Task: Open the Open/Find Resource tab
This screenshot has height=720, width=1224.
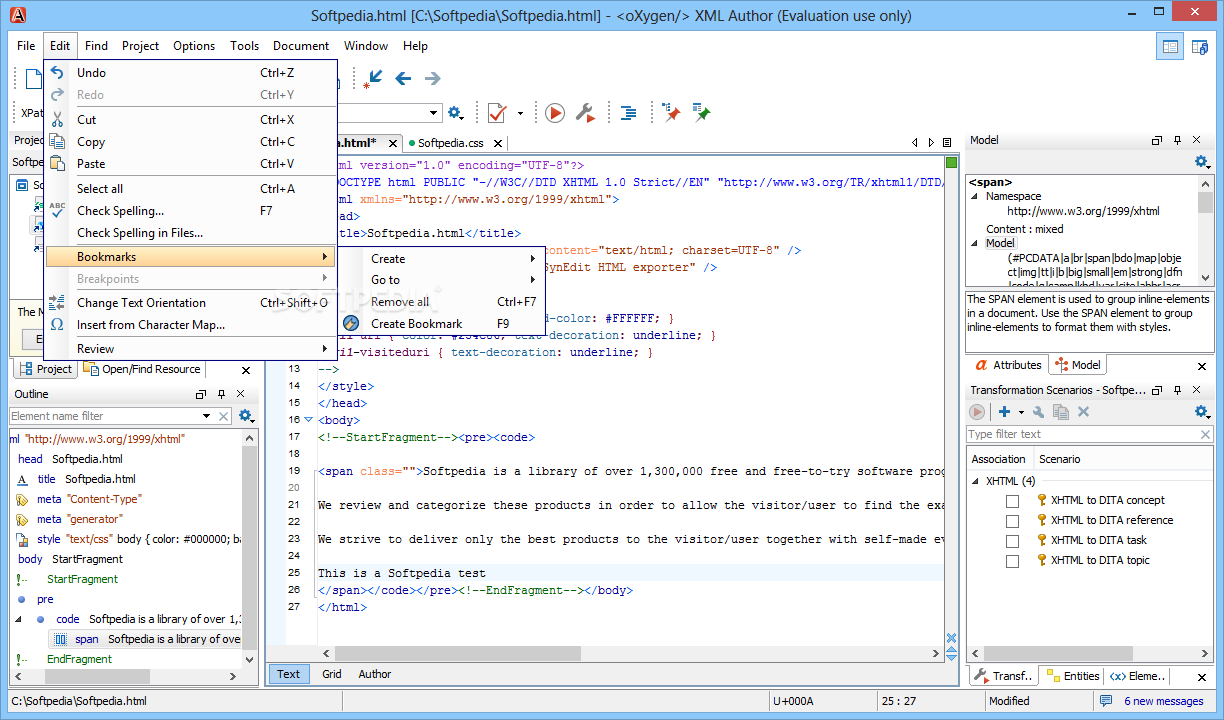Action: [x=142, y=369]
